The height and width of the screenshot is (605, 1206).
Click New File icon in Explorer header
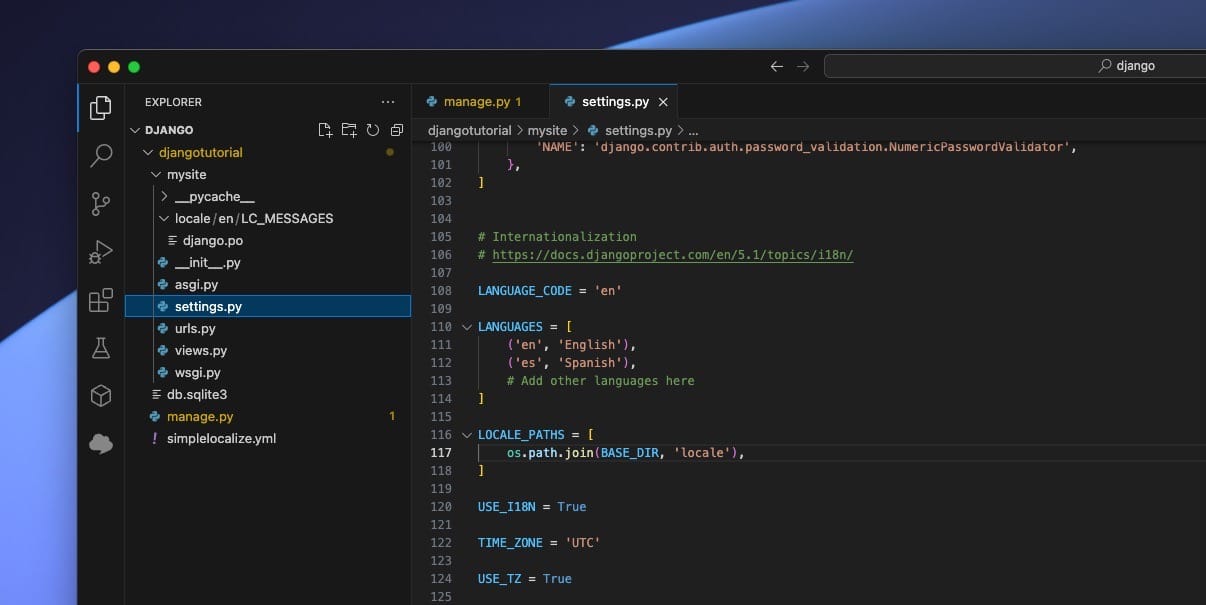tap(325, 130)
